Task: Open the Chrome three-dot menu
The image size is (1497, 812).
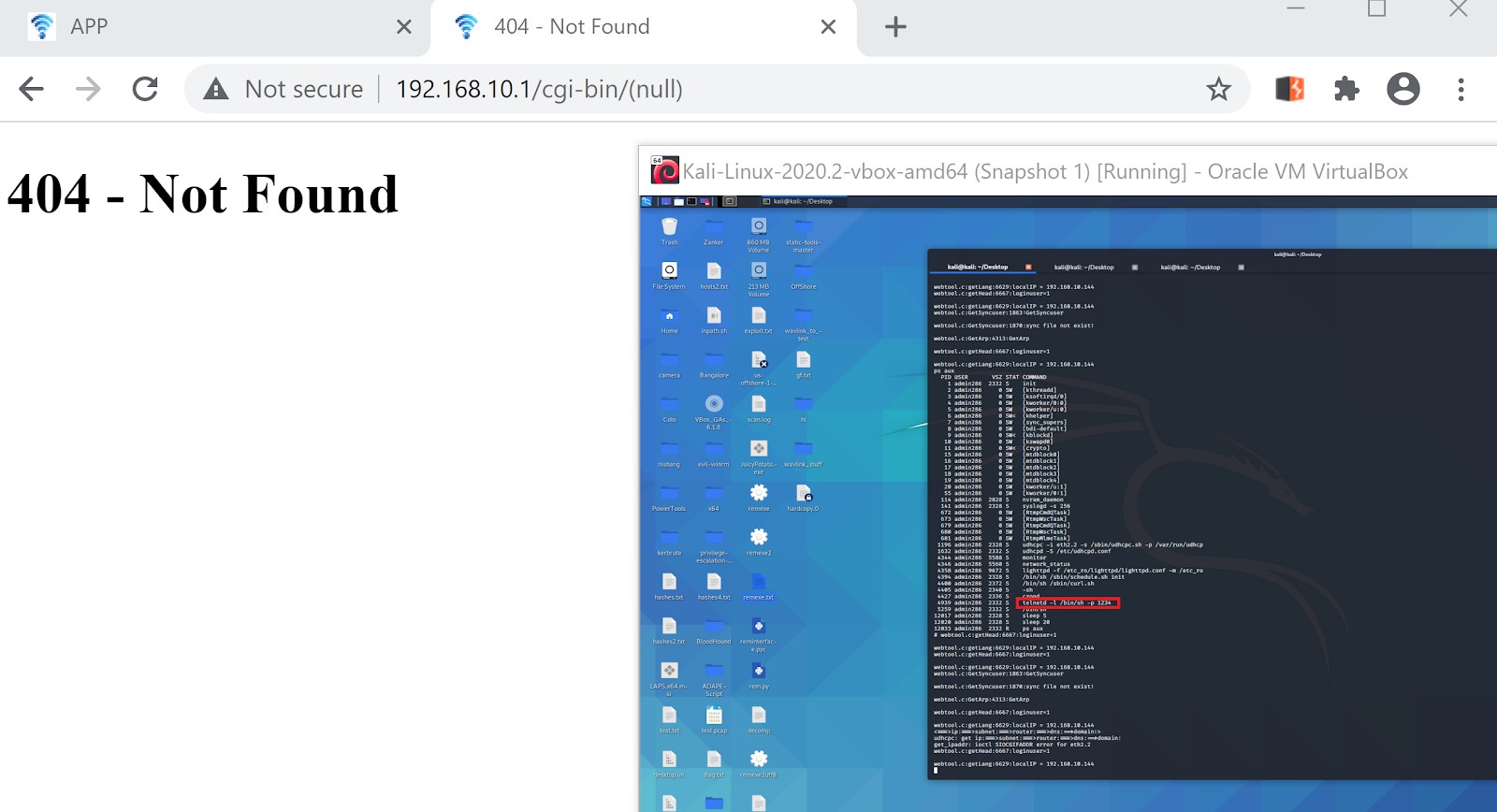Action: point(1461,89)
